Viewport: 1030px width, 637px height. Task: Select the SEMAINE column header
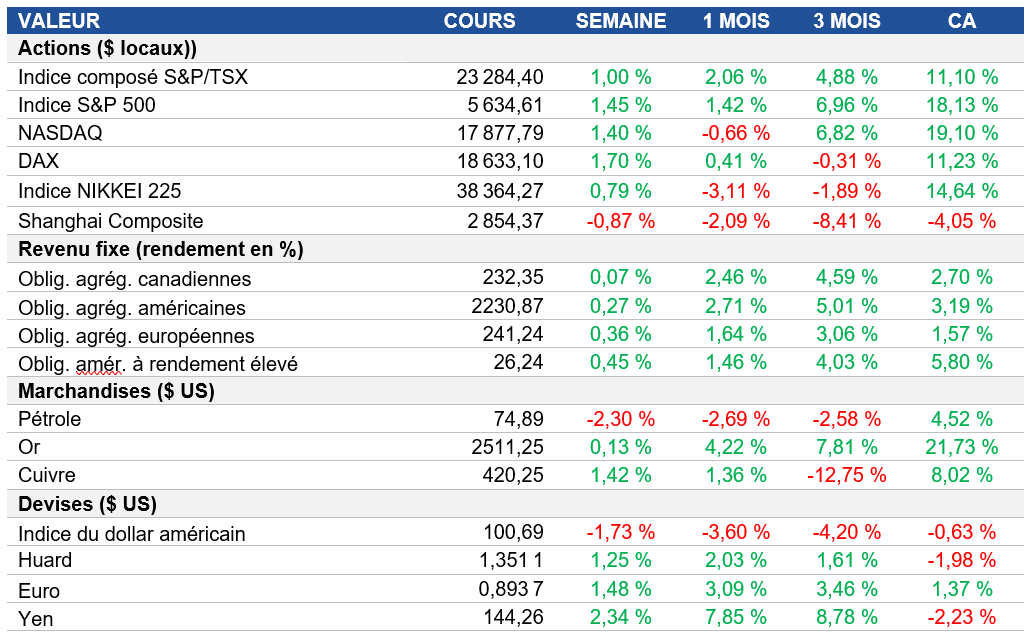(620, 21)
